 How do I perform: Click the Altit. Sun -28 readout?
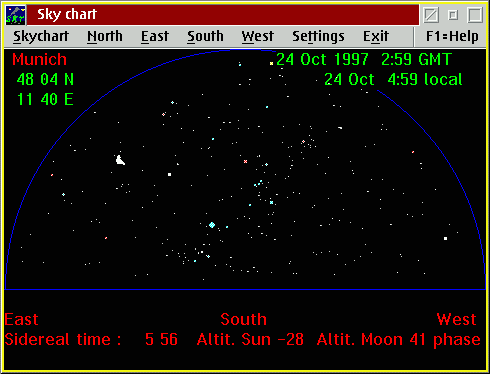coord(250,339)
